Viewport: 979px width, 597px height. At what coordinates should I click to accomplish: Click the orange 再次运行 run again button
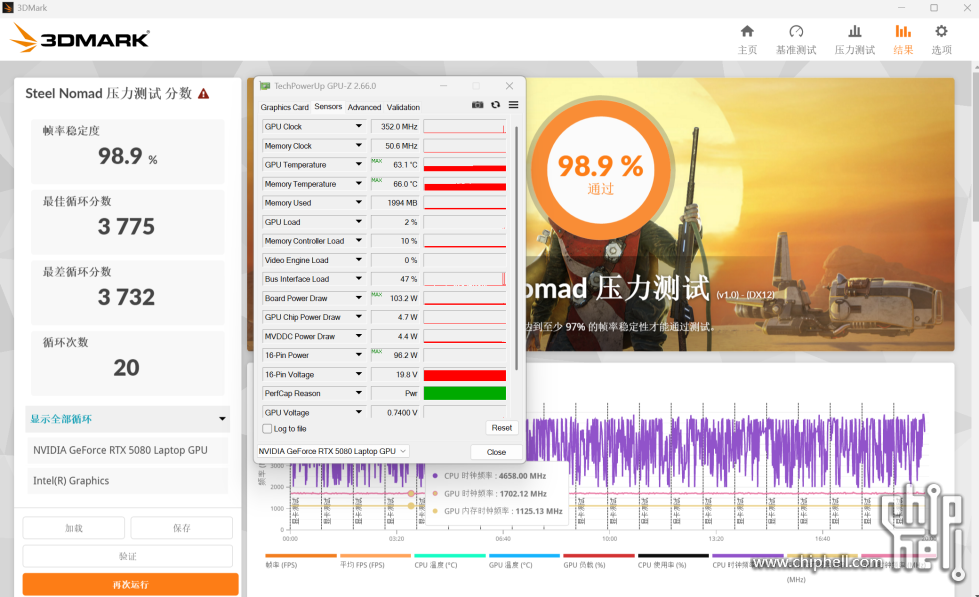(130, 585)
